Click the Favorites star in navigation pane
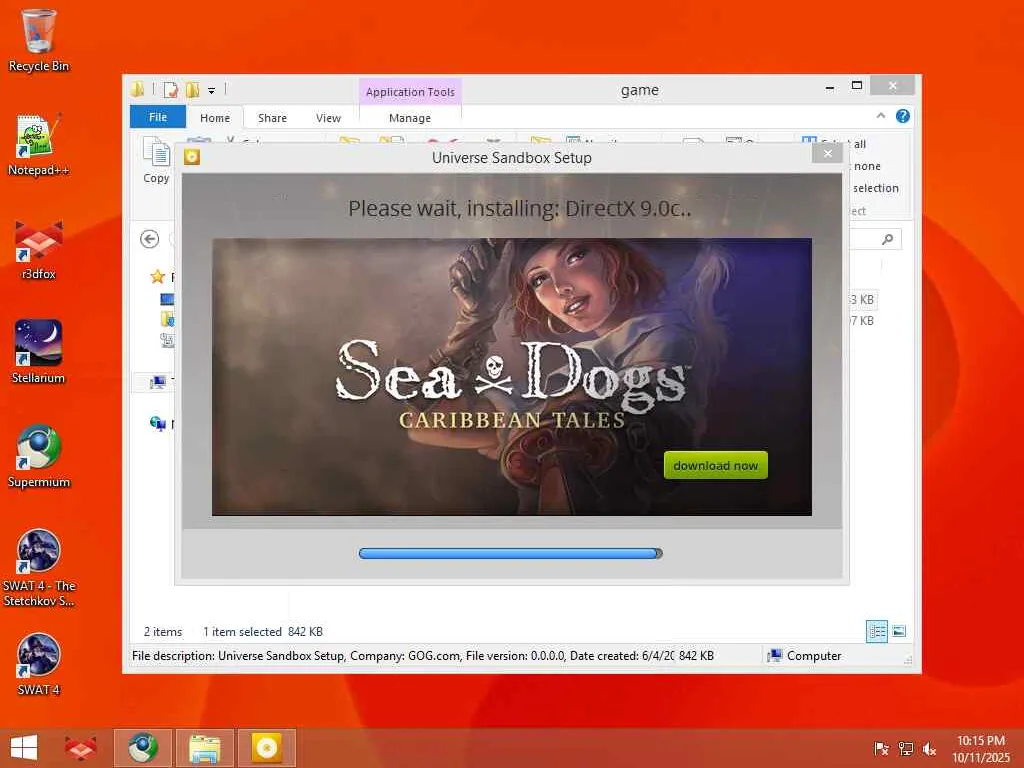Viewport: 1024px width, 768px height. pos(157,276)
